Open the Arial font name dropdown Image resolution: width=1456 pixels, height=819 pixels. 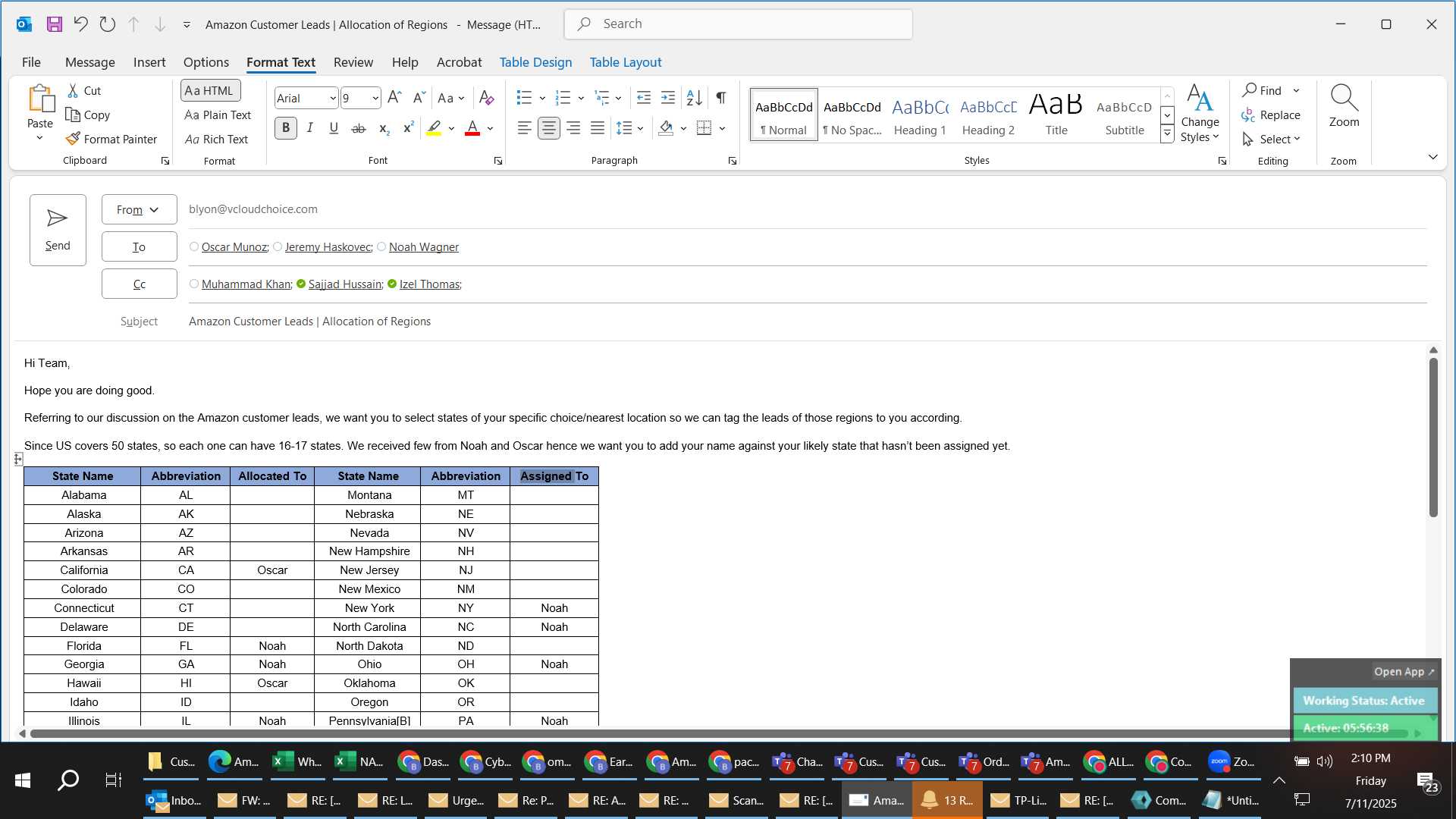click(x=332, y=98)
